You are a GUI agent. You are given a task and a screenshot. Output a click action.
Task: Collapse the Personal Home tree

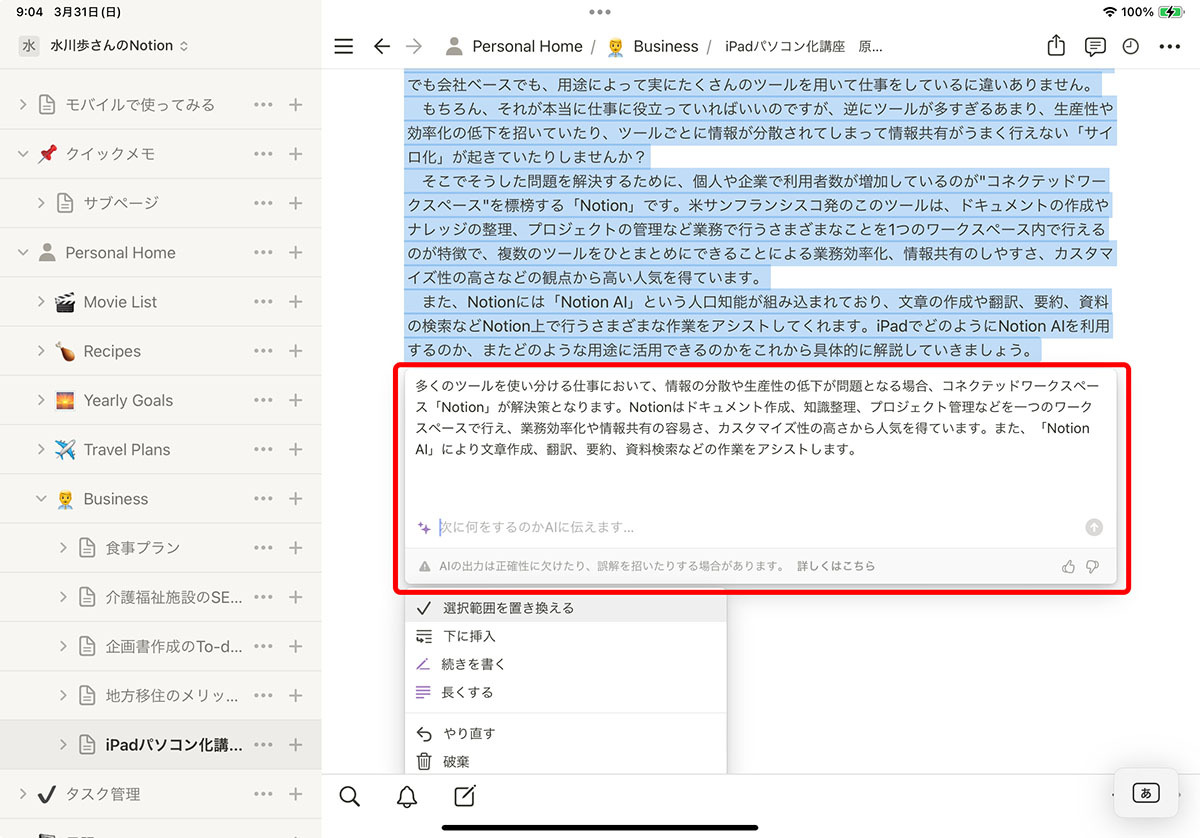[x=23, y=252]
